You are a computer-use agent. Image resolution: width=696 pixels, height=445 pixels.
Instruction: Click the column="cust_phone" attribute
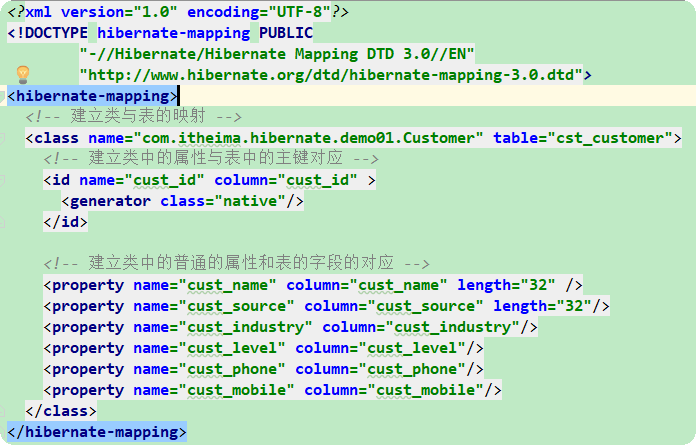coord(380,369)
